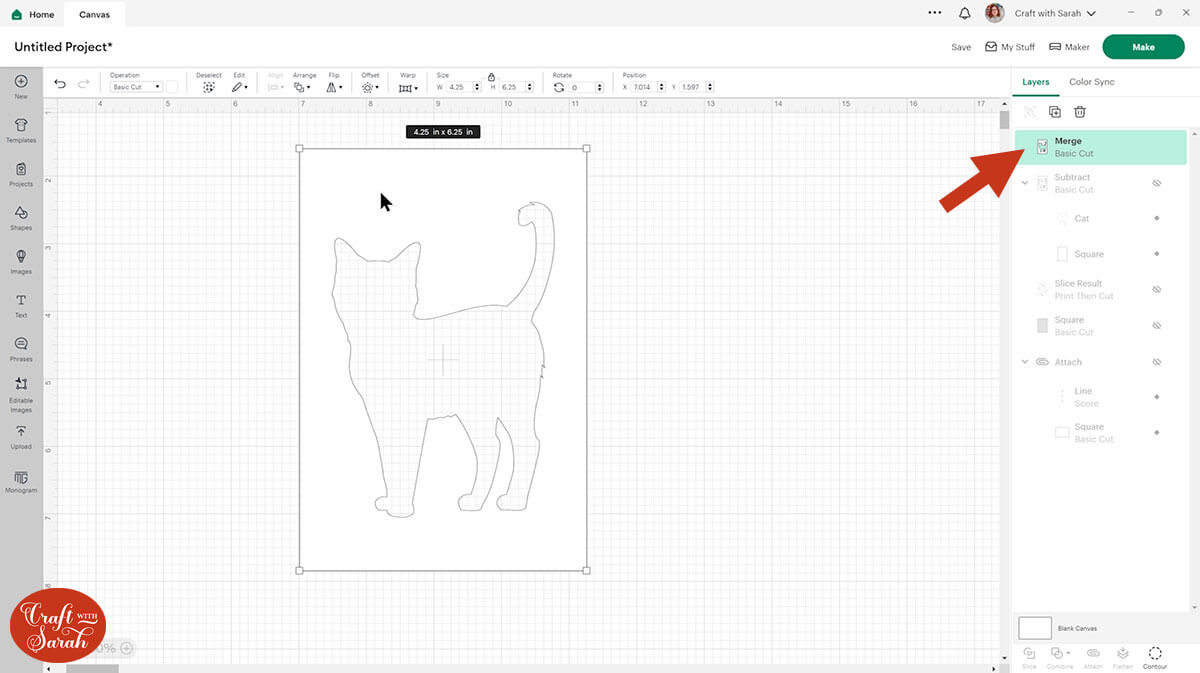1200x673 pixels.
Task: Toggle visibility of Slice Result layer
Action: point(1156,289)
